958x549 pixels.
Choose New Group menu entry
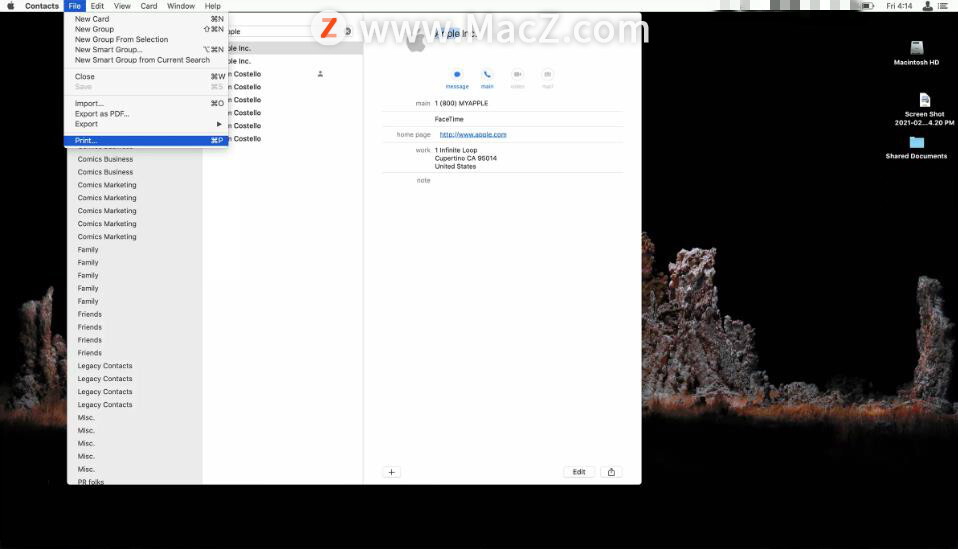point(145,29)
